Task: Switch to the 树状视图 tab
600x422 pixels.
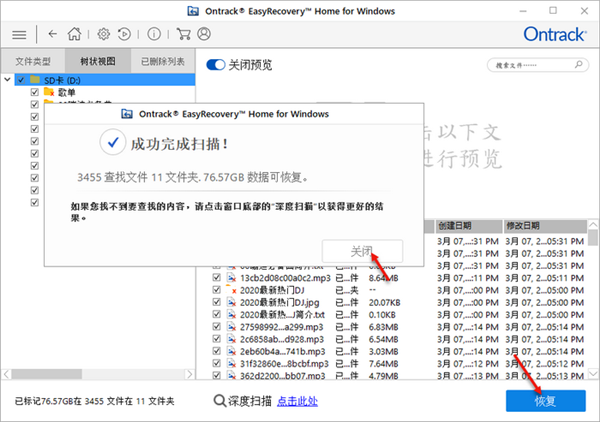Action: pos(98,61)
